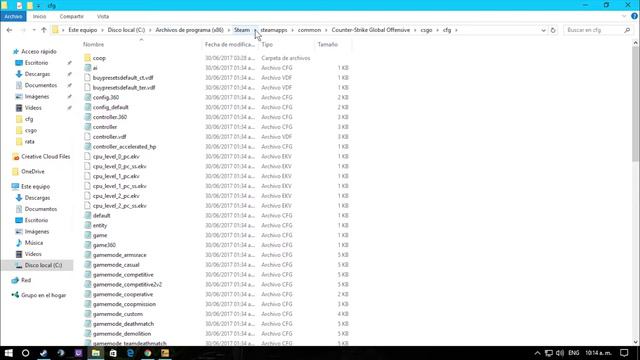Select the default CFG file icon
Screen dimensions: 640x360
point(87,216)
